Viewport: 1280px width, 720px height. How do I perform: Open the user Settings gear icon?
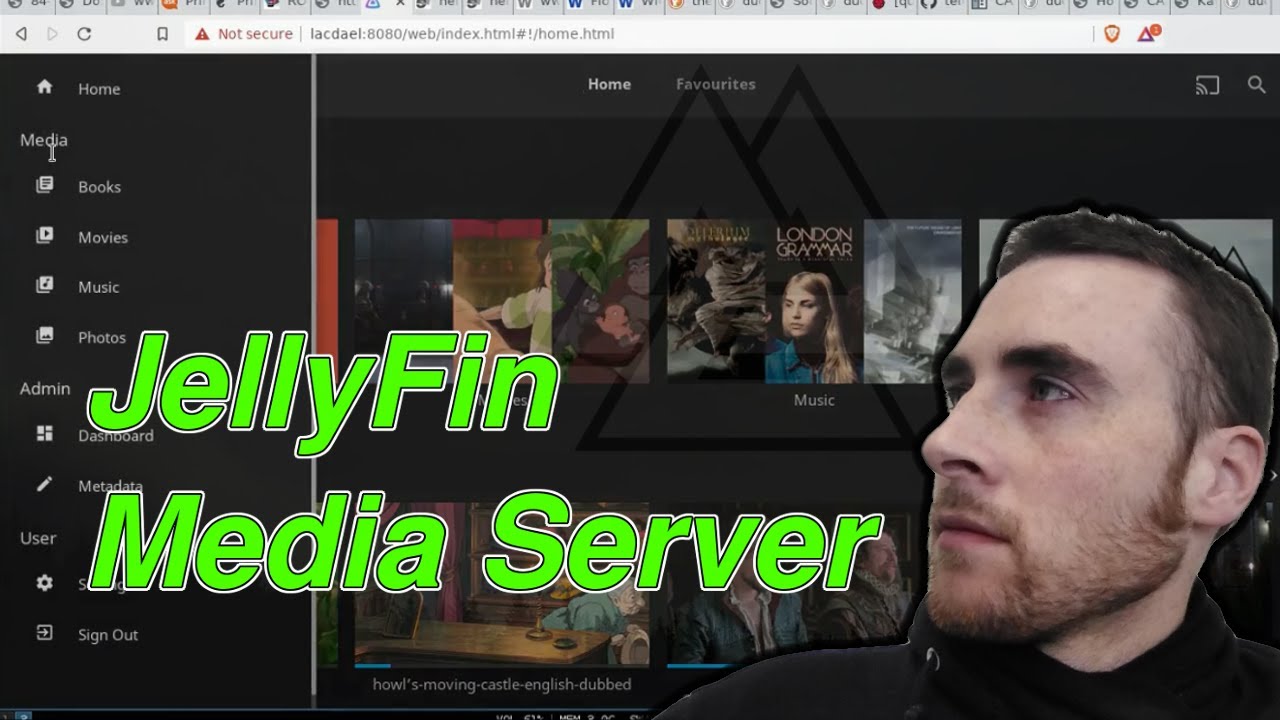point(44,582)
